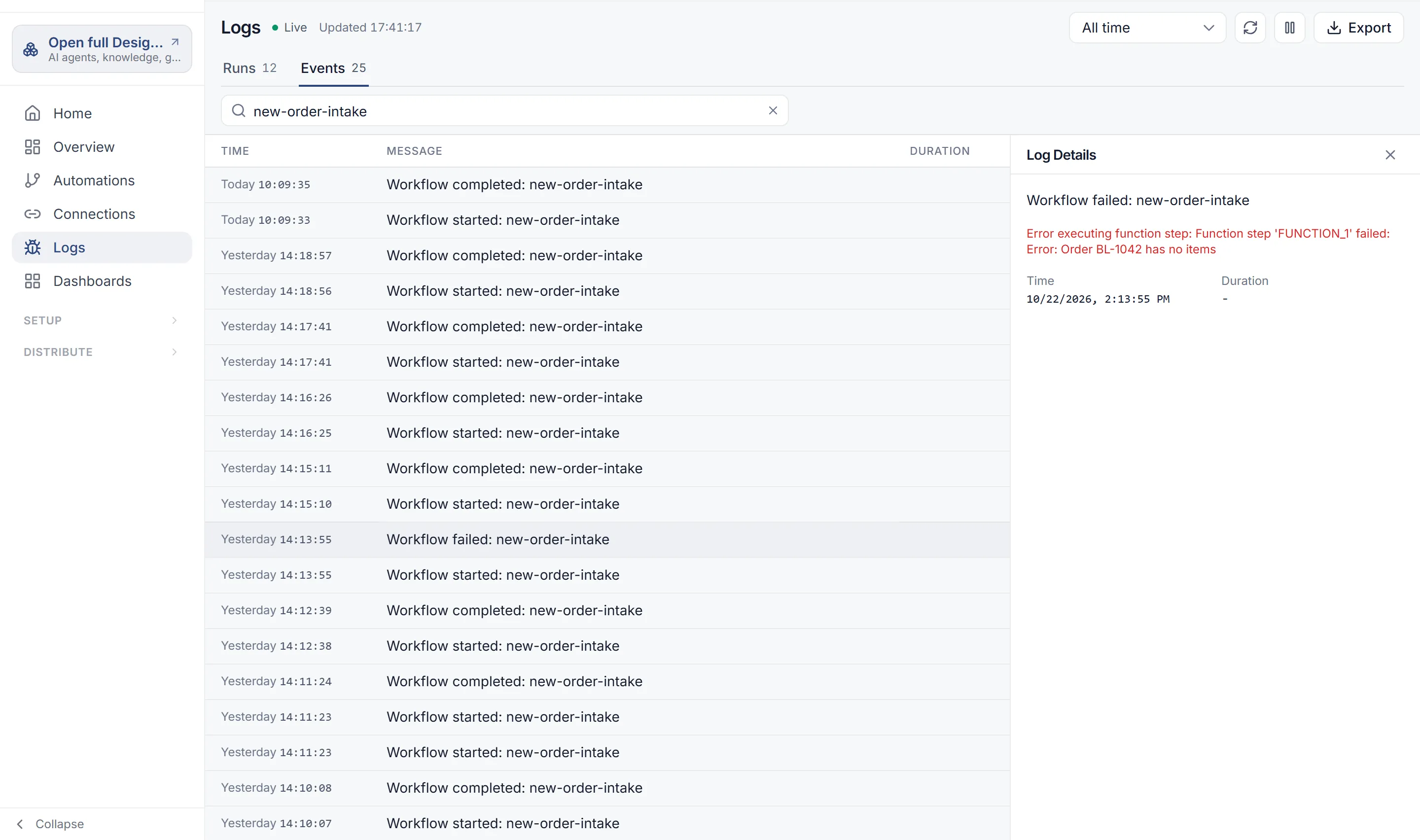The height and width of the screenshot is (840, 1420).
Task: Expand the DISTRIBUTE section
Action: tap(102, 352)
